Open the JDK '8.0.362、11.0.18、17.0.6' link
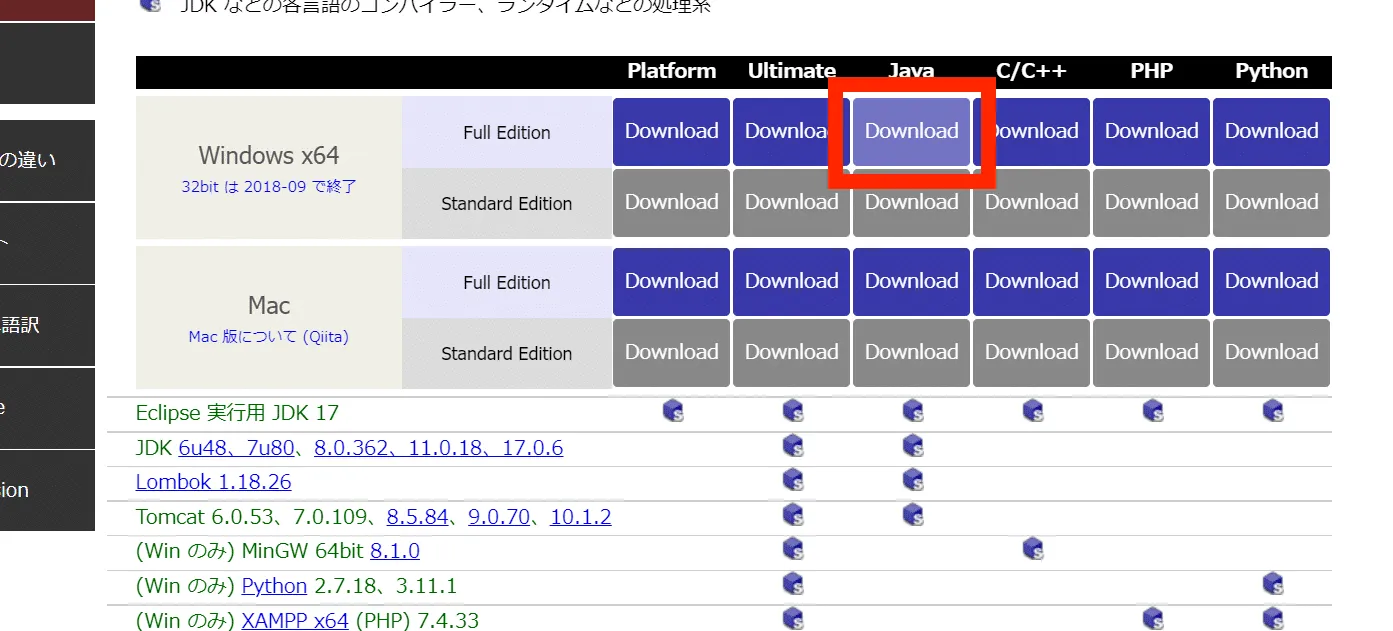1393x631 pixels. click(438, 448)
